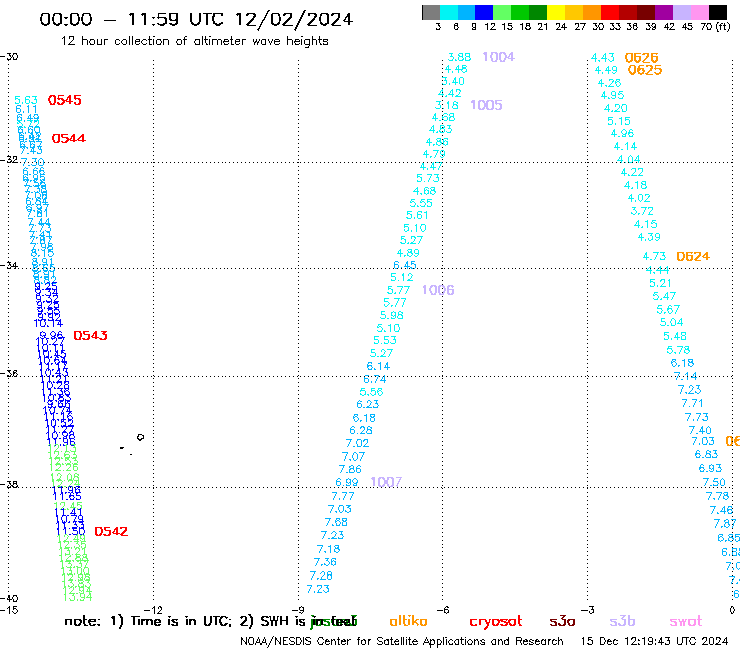Click the small island outline on the map
This screenshot has height=650, width=740.
click(140, 437)
